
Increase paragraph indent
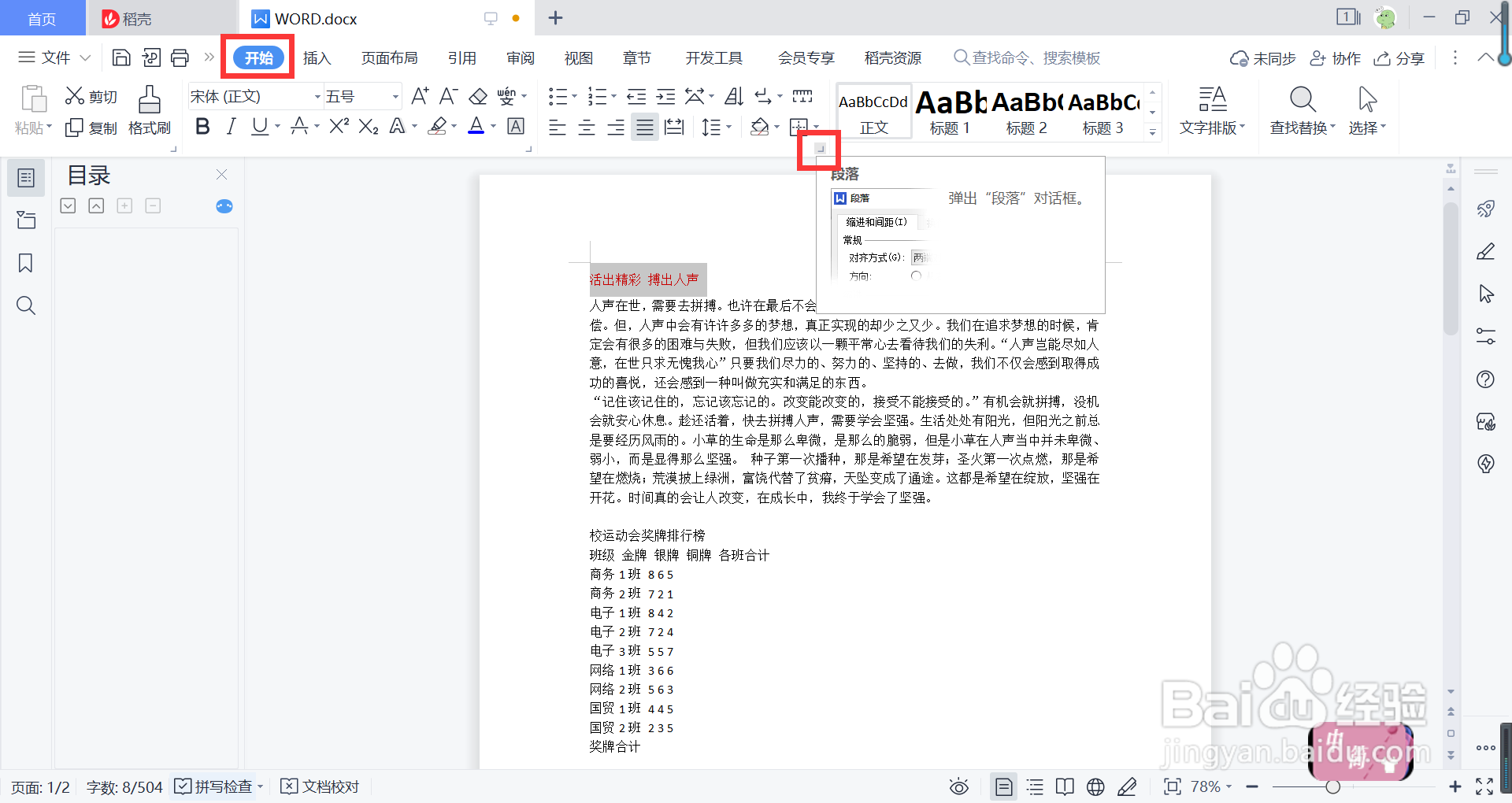coord(666,97)
